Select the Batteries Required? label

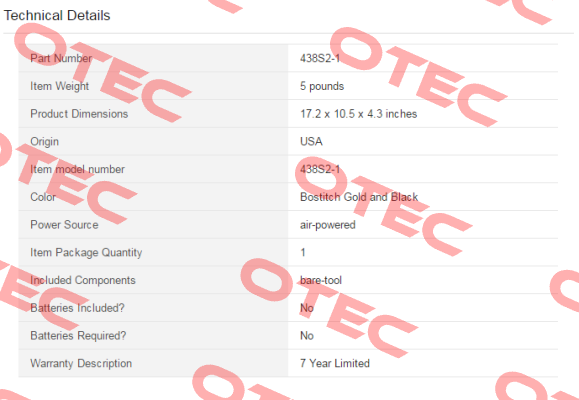click(78, 335)
